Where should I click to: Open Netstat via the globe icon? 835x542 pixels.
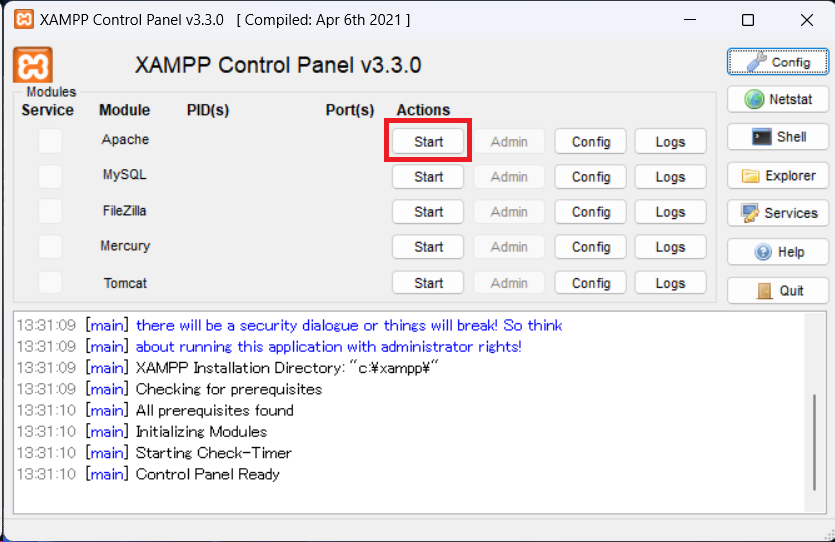777,99
